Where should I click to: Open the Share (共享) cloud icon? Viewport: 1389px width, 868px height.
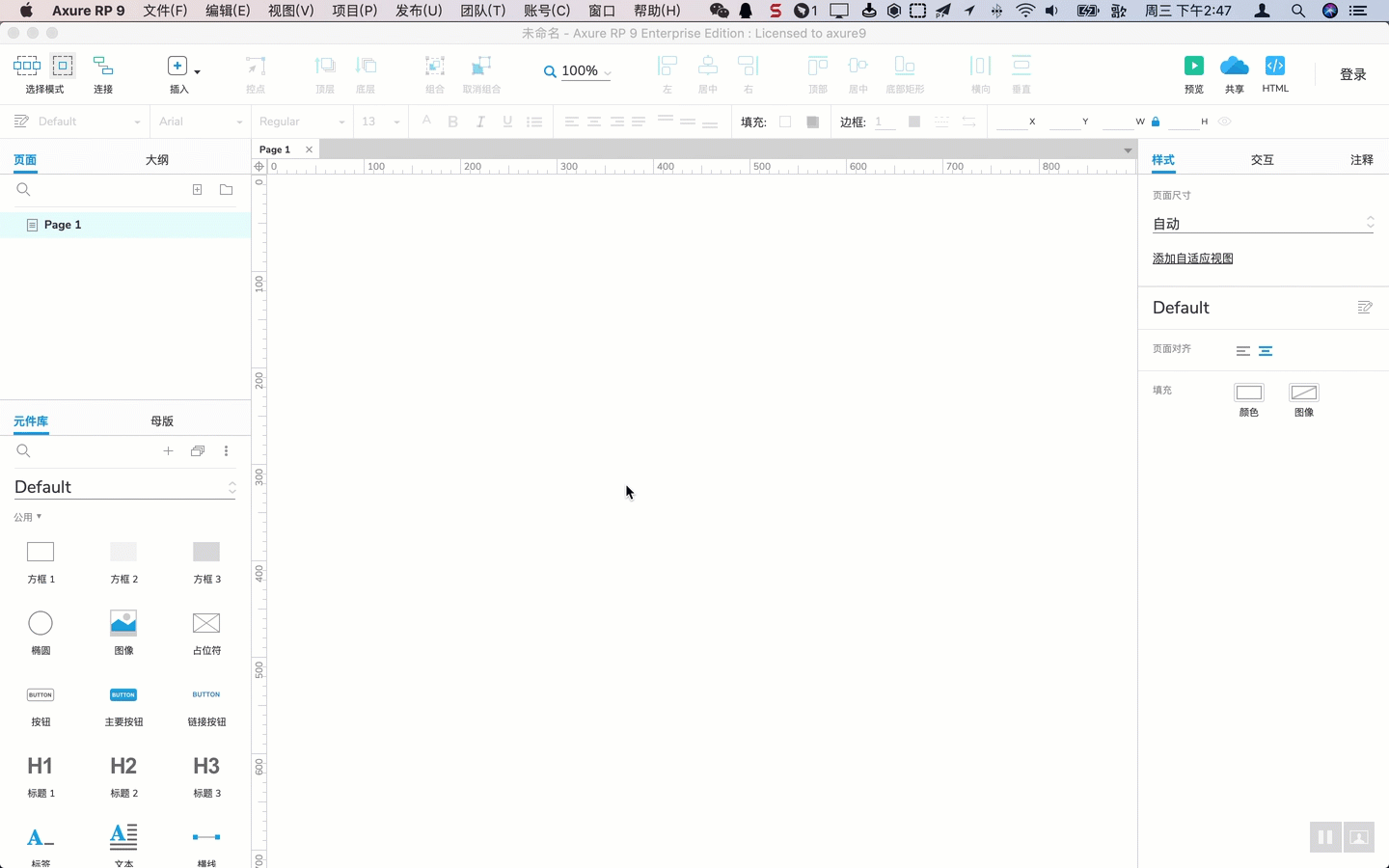click(x=1235, y=66)
